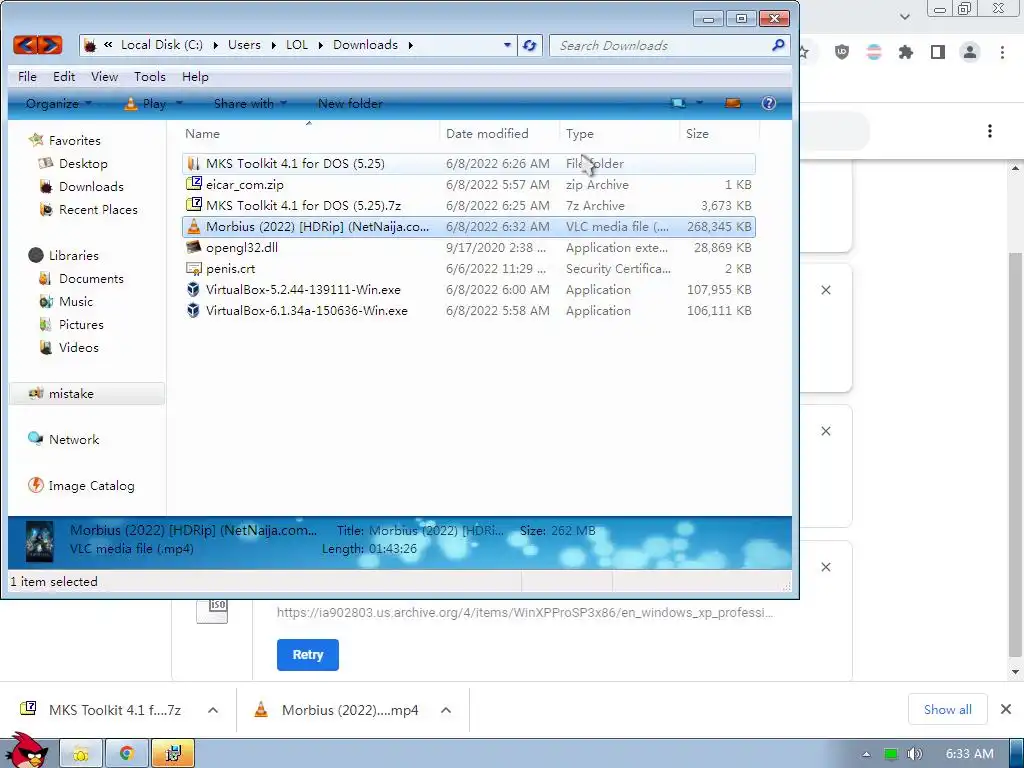
Task: Click the Angry Birds start button
Action: tap(26, 751)
